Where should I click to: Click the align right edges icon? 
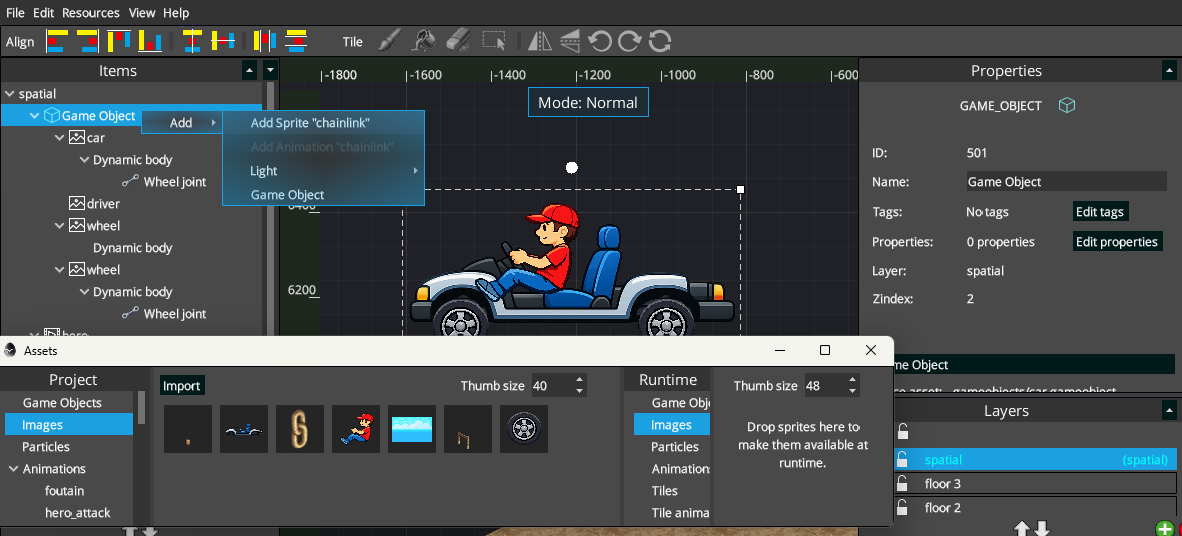(x=87, y=41)
